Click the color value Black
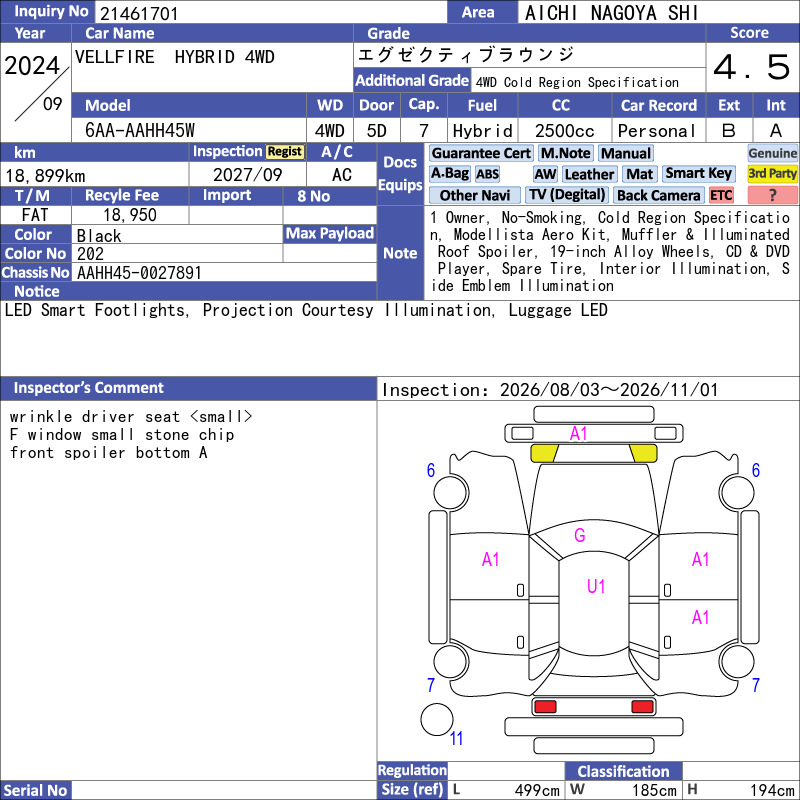This screenshot has width=800, height=800. point(99,236)
